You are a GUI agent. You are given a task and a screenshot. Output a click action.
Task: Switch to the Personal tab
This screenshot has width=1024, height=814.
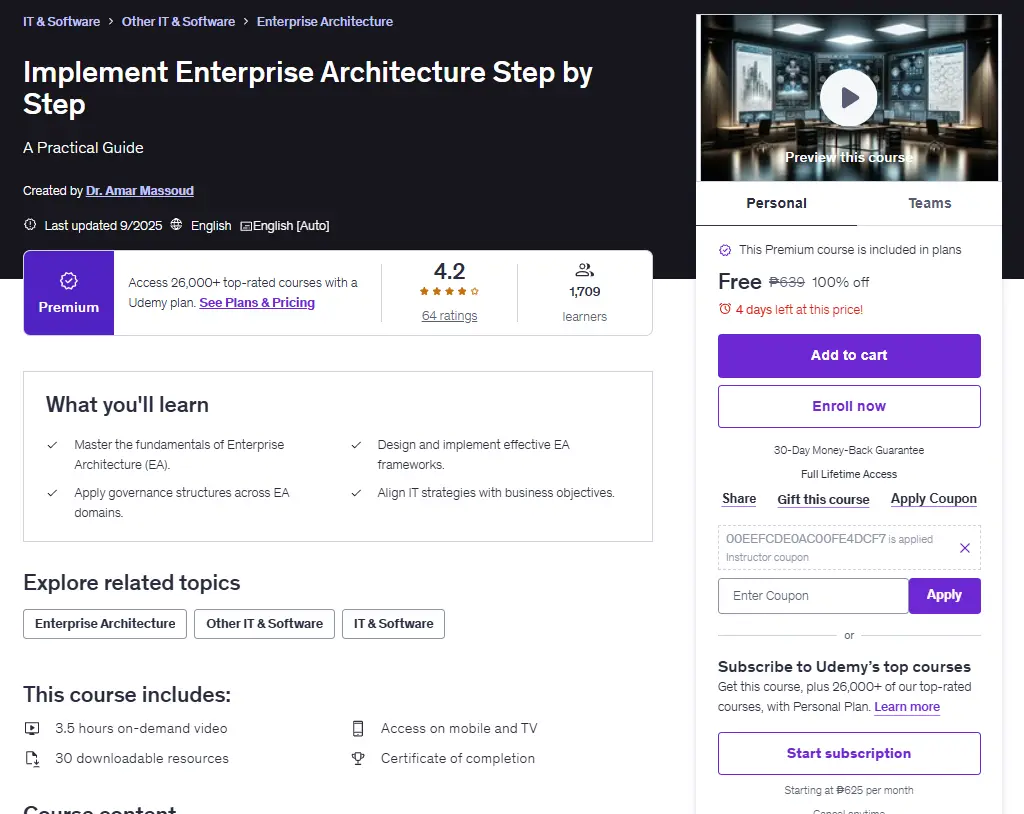tap(776, 203)
